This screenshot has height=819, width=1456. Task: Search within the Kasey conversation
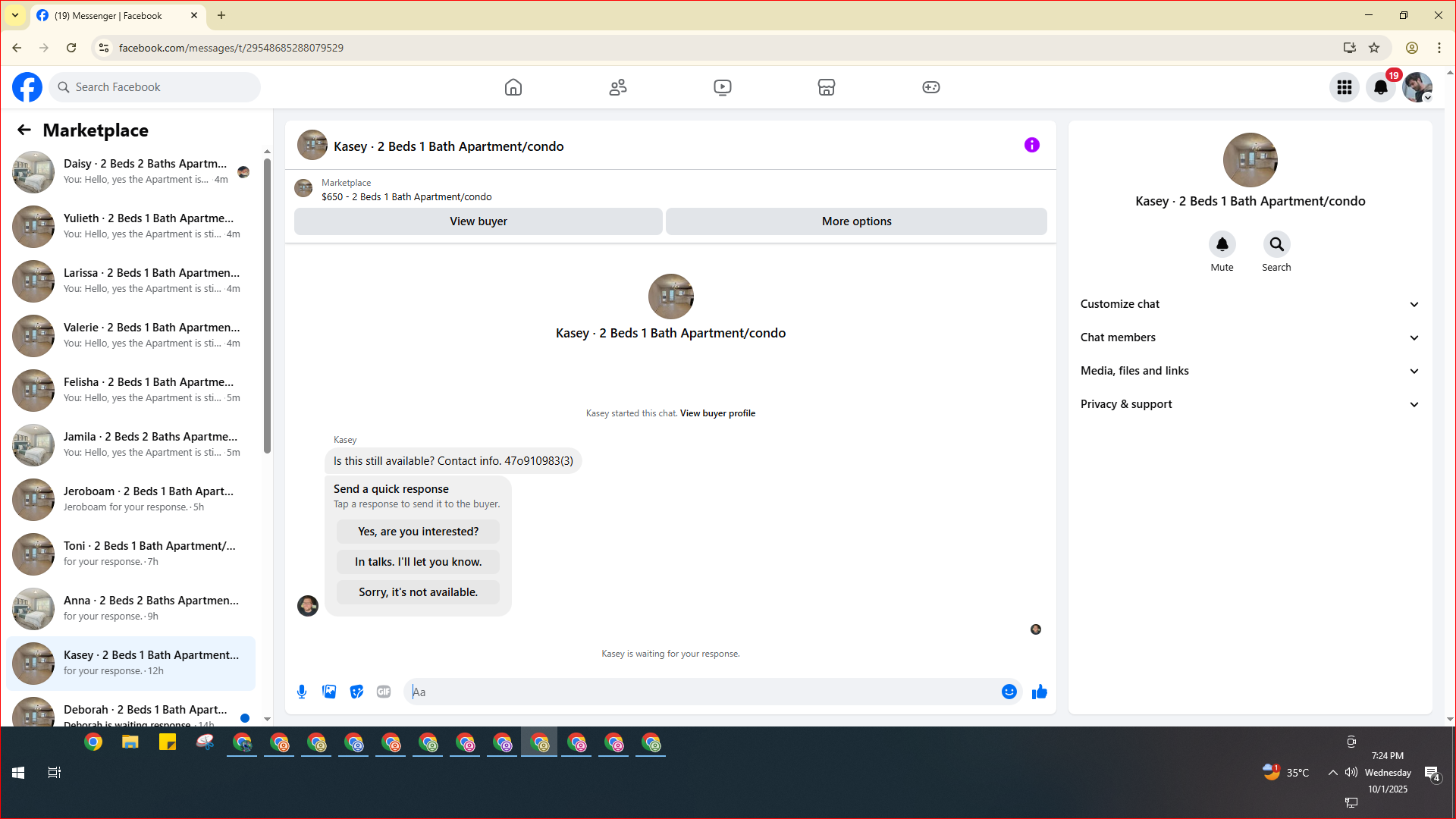click(1277, 244)
